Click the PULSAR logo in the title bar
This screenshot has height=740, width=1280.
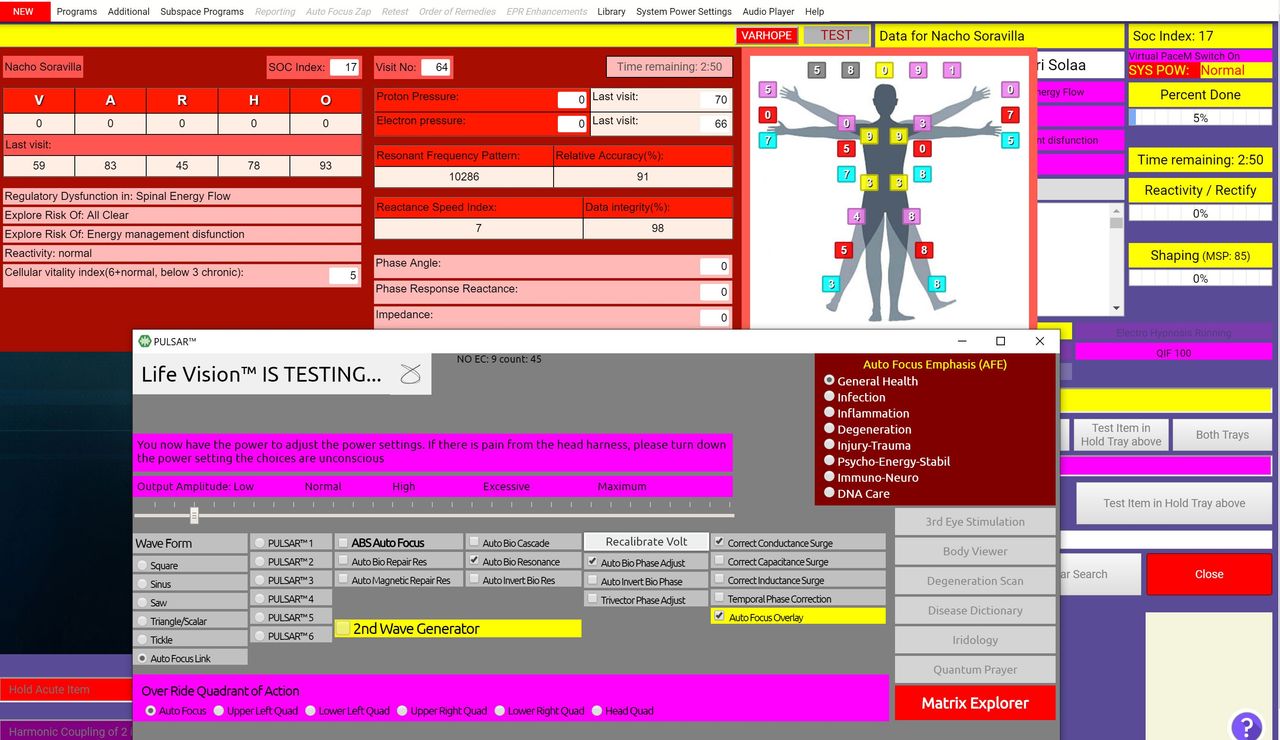click(x=145, y=341)
